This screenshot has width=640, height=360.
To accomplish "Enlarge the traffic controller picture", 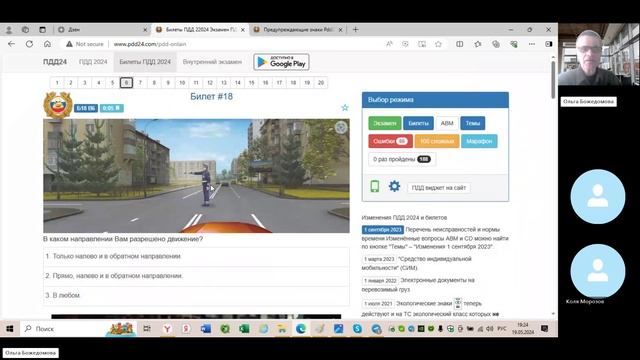I will point(196,176).
